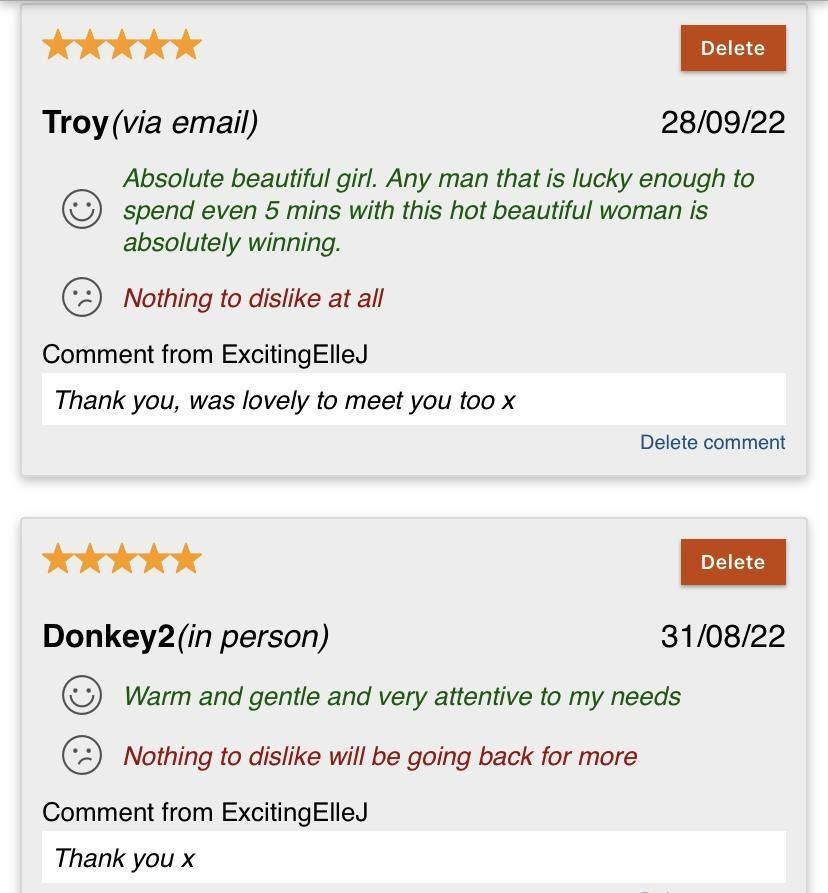Click the smiley face icon in Troy's review

(82, 209)
